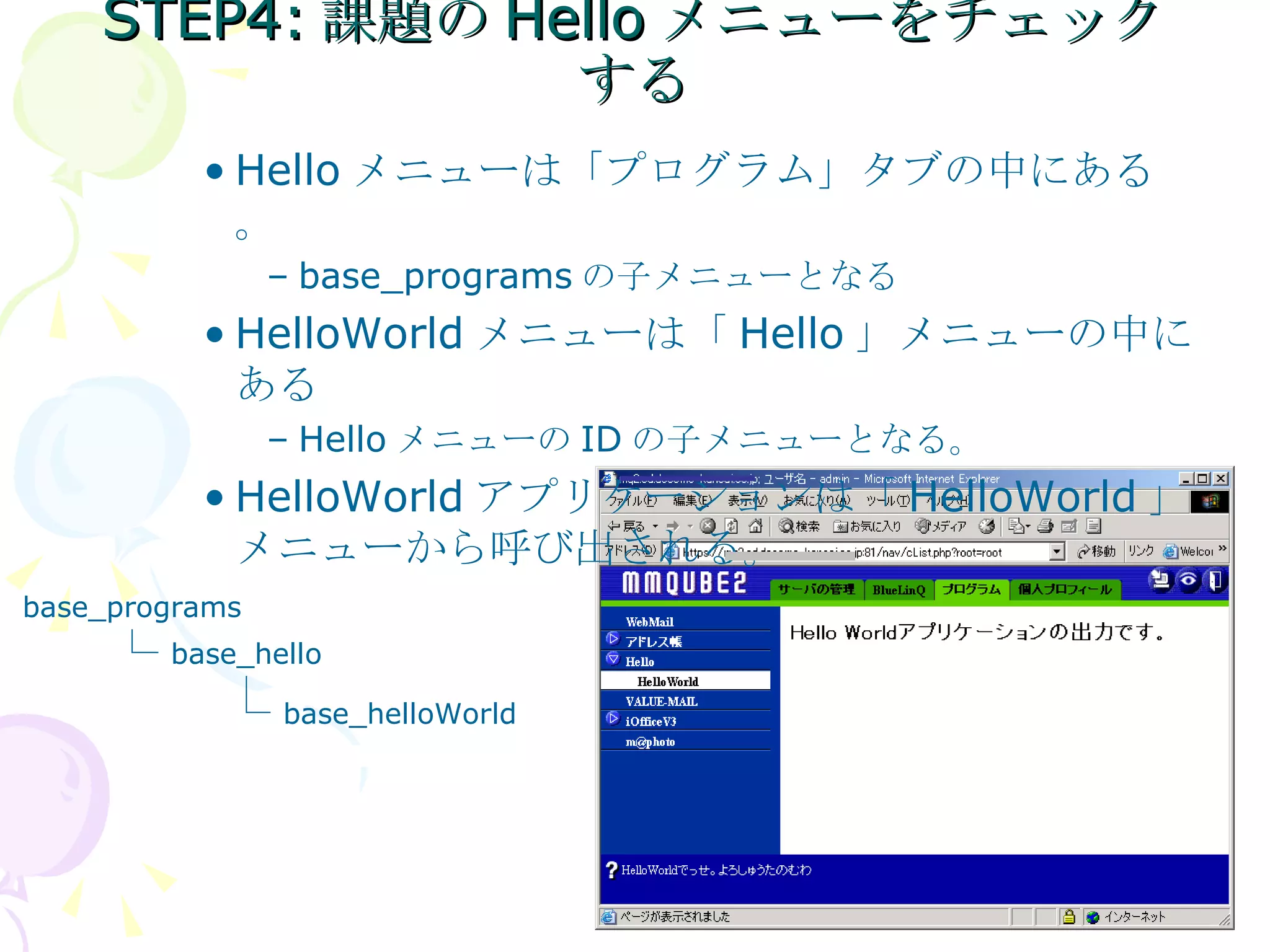This screenshot has height=952, width=1270.
Task: Click the security lock status icon
Action: tap(1069, 917)
